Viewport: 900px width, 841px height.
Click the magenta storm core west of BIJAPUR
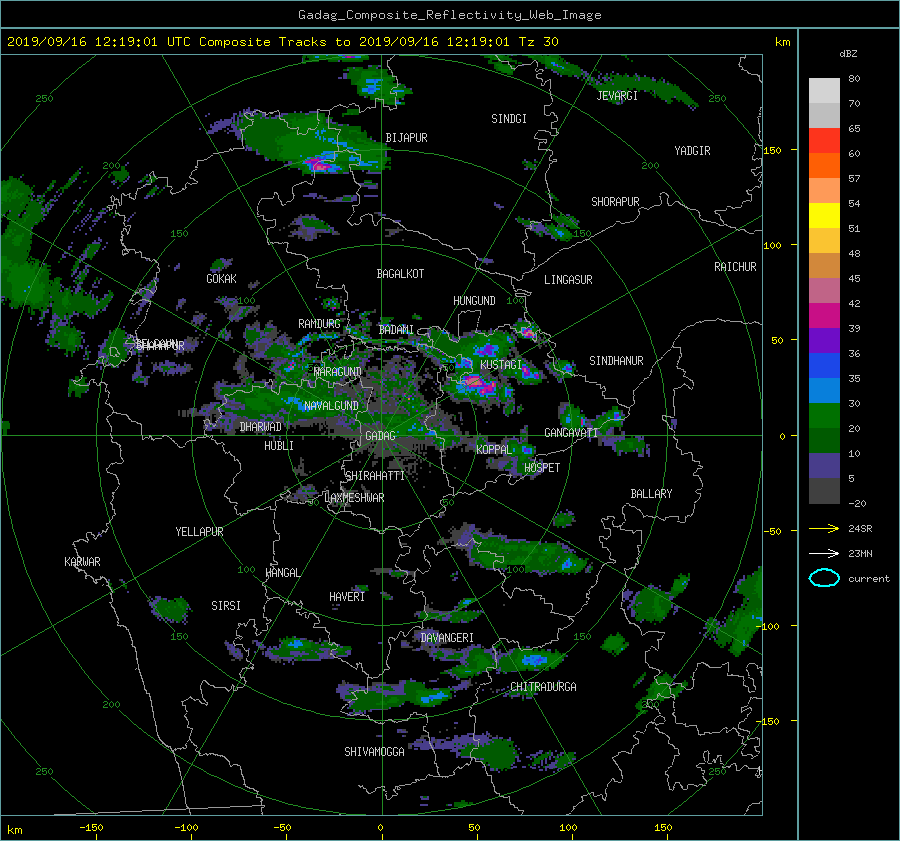[319, 165]
